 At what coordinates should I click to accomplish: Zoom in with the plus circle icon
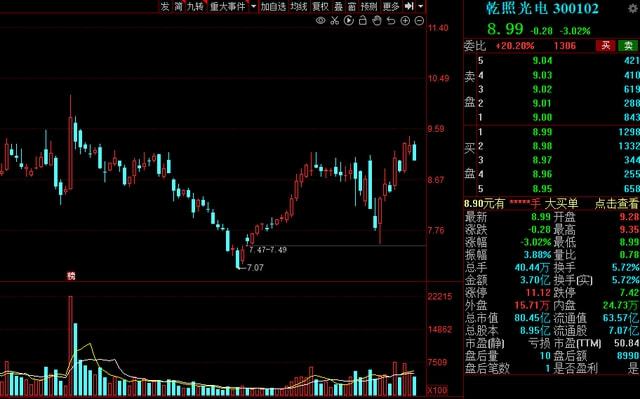[x=405, y=20]
